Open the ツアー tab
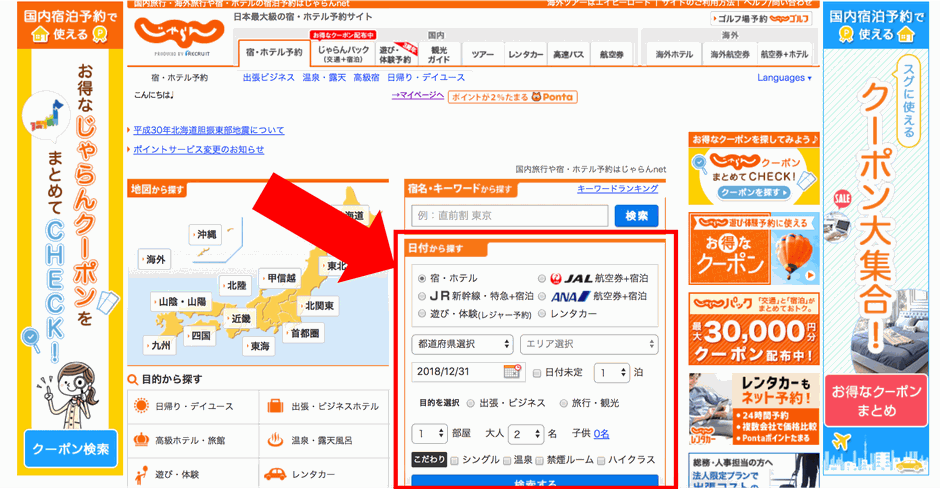The height and width of the screenshot is (489, 940). coord(483,55)
